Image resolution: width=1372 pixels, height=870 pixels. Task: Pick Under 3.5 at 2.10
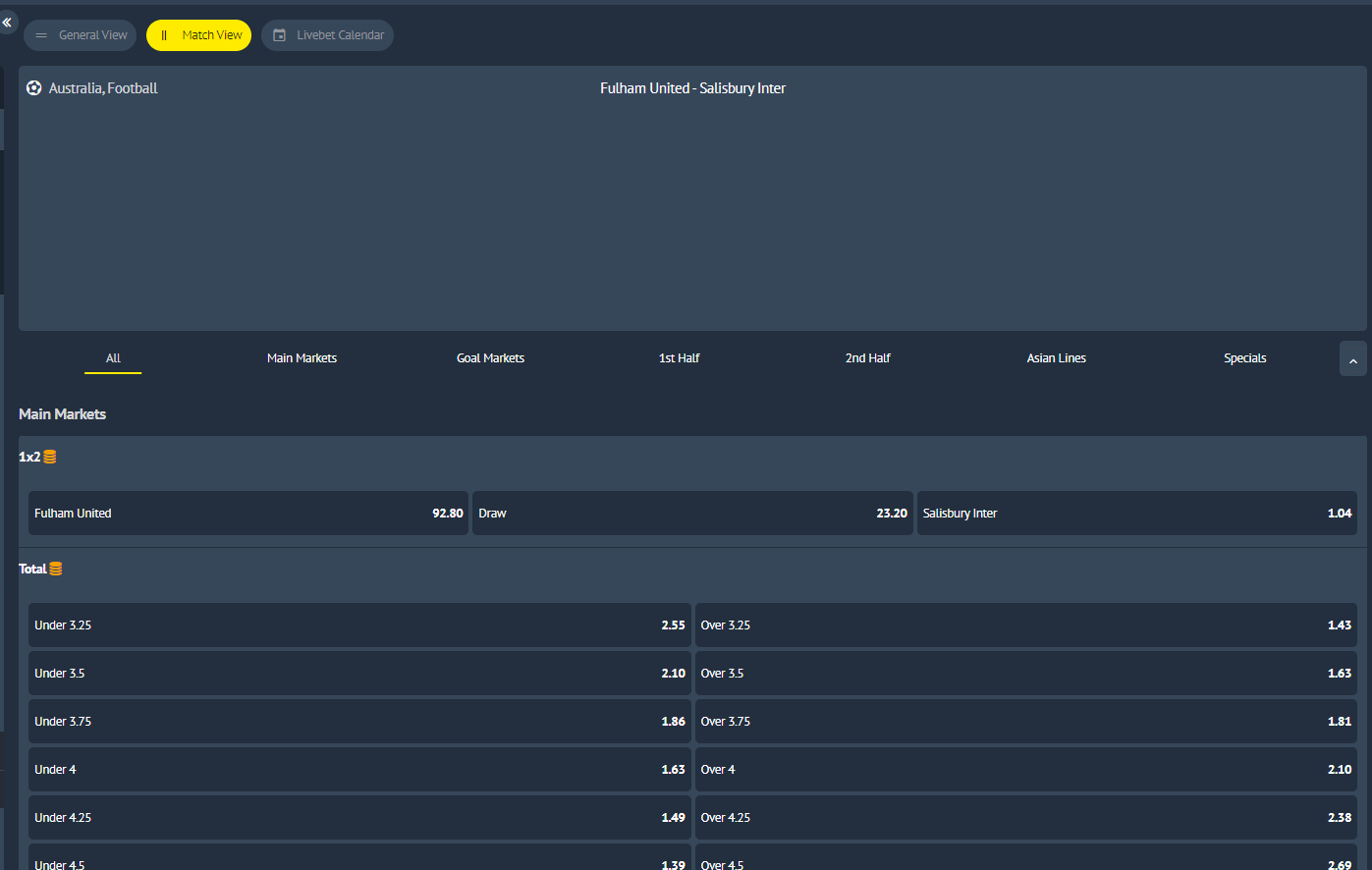click(x=359, y=674)
